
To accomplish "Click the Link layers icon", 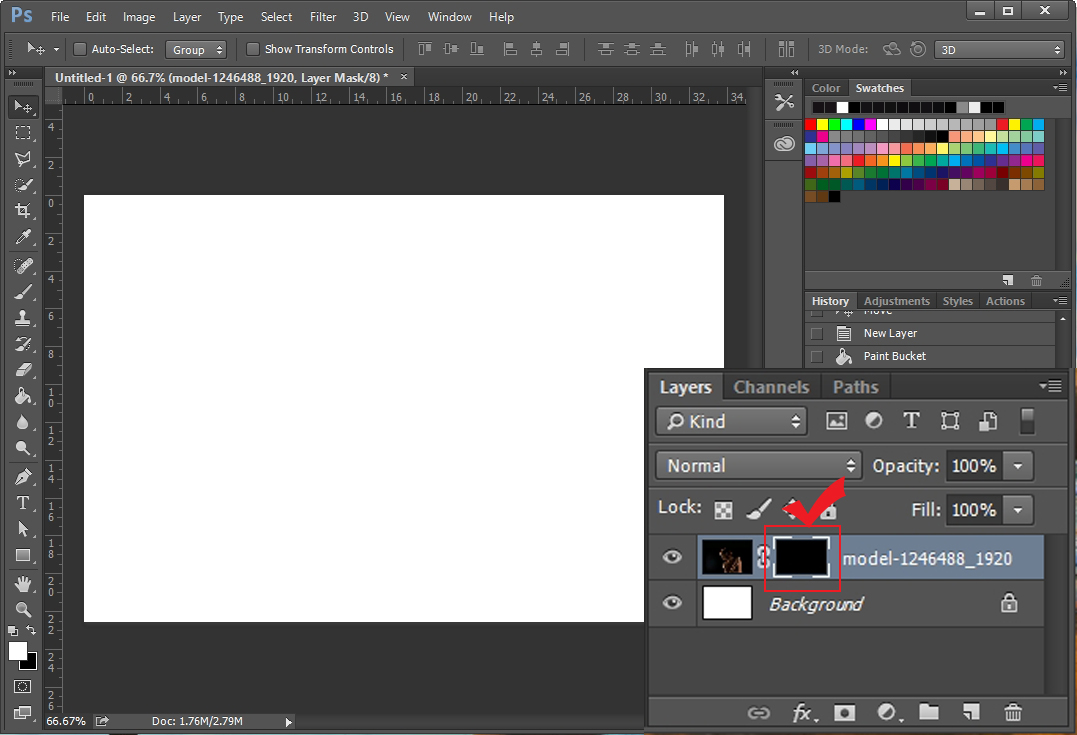I will (758, 713).
